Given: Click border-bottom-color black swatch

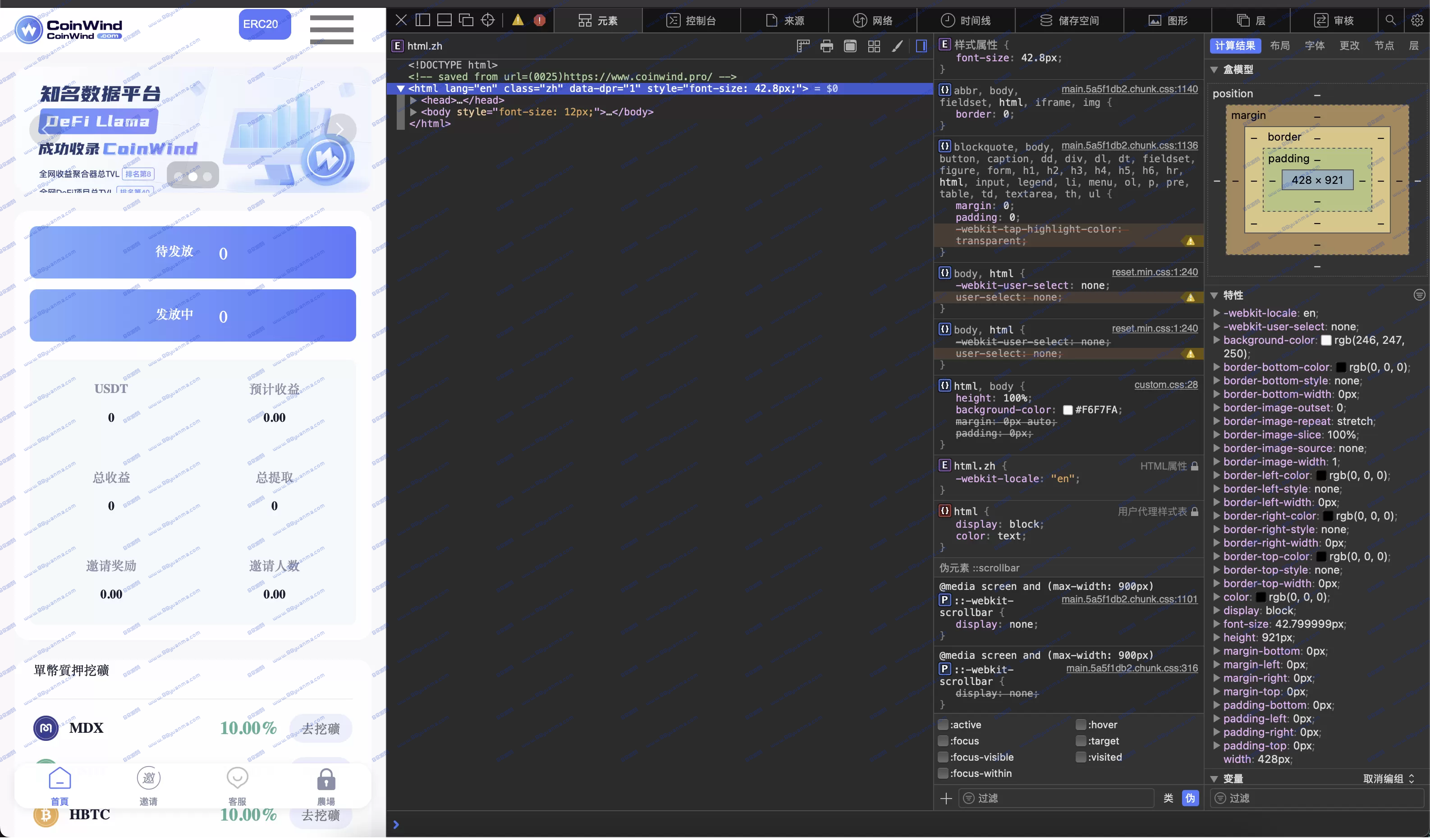Looking at the screenshot, I should [1341, 368].
